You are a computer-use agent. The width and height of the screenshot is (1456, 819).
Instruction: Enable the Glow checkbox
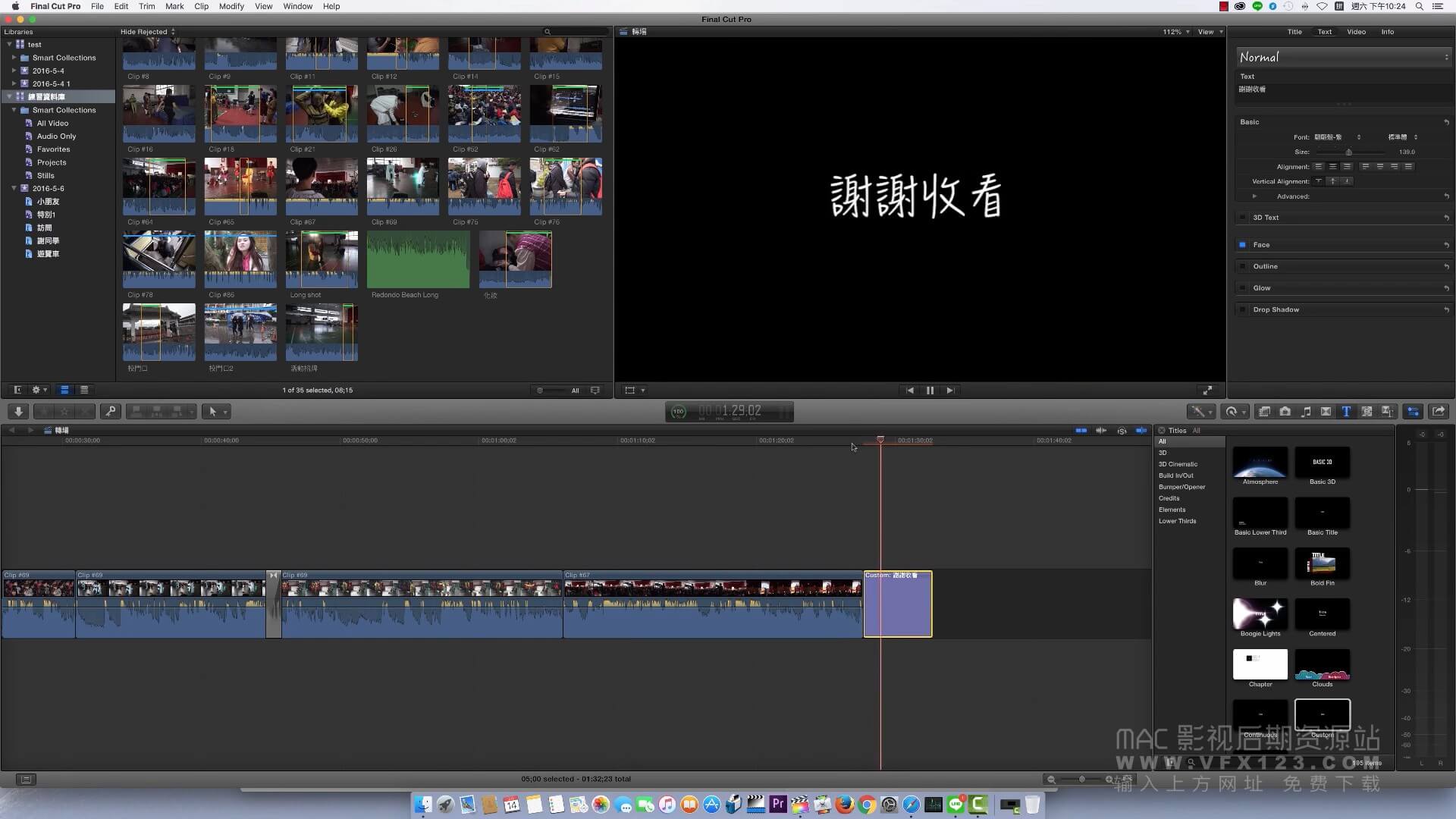[x=1242, y=288]
